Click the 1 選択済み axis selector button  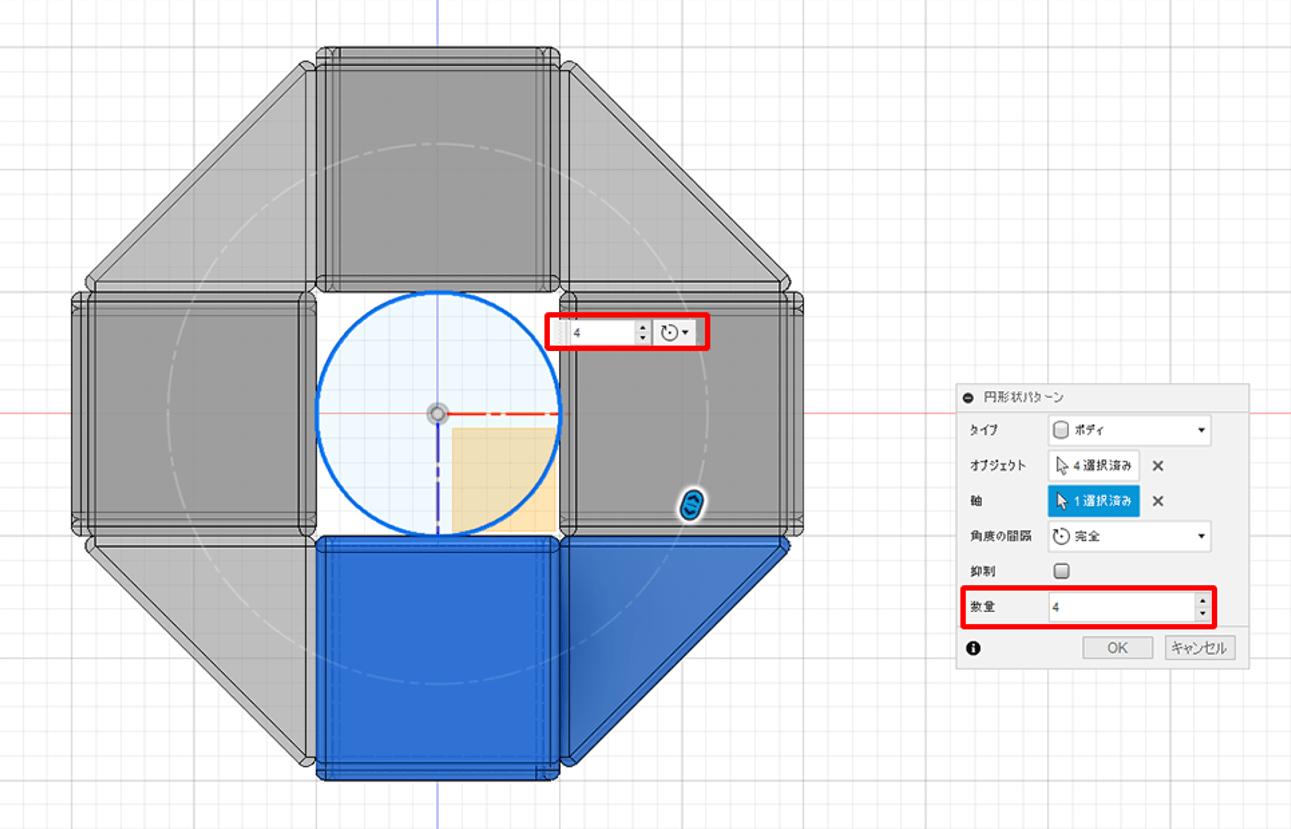(x=1093, y=501)
